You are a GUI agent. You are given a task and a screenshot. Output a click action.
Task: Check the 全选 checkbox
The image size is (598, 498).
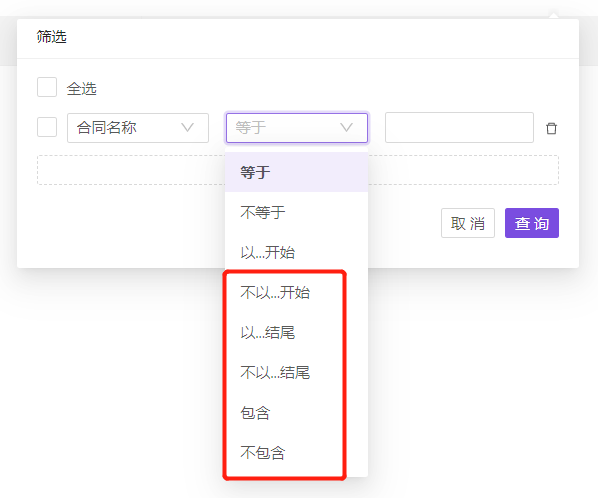point(47,87)
